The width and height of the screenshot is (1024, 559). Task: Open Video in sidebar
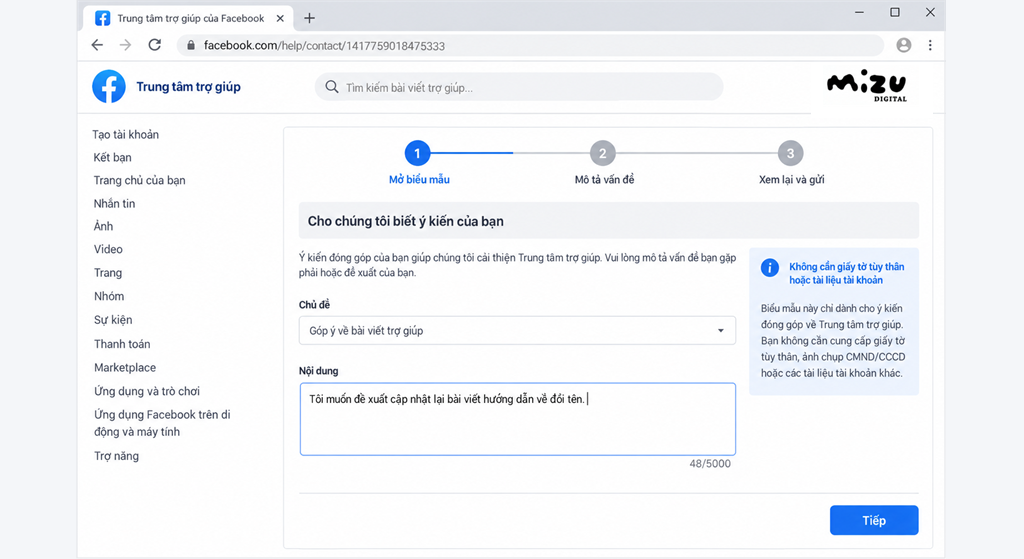click(x=108, y=249)
